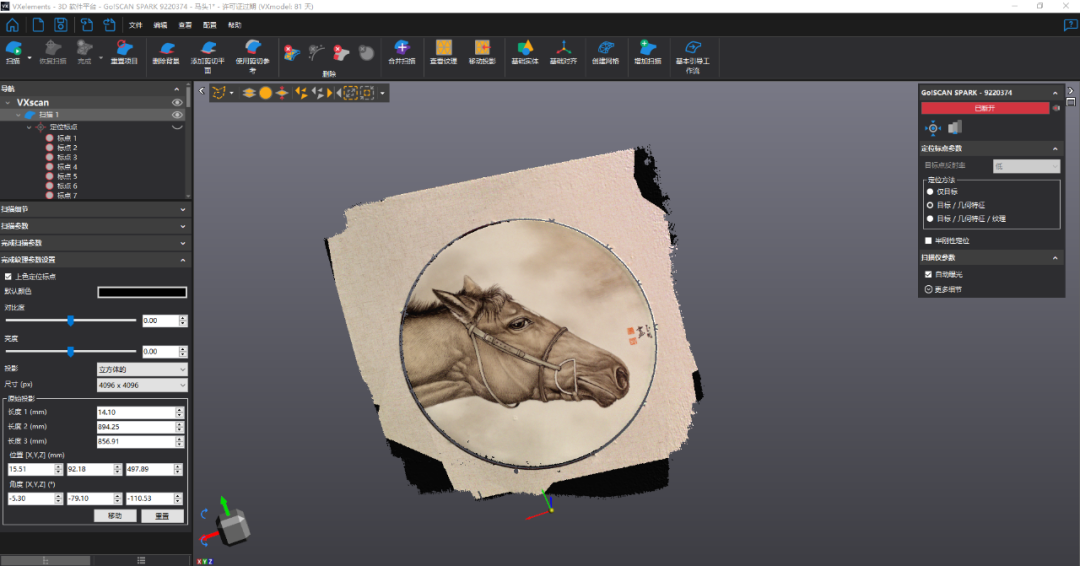Collapse the viewport toolbar with left arrow
Viewport: 1080px width, 566px height.
click(202, 91)
